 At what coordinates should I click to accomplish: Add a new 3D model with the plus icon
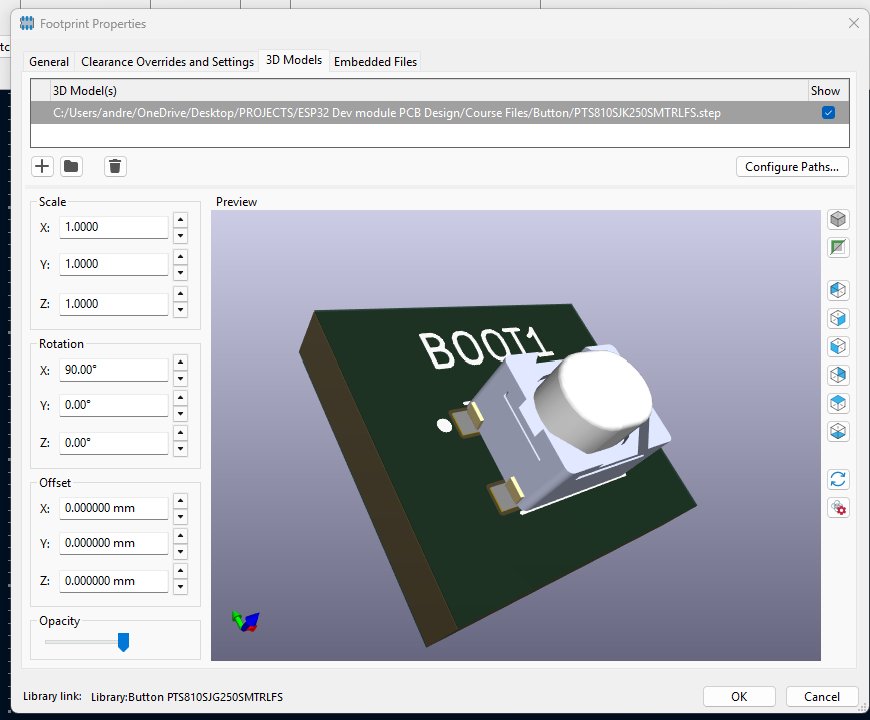(42, 166)
